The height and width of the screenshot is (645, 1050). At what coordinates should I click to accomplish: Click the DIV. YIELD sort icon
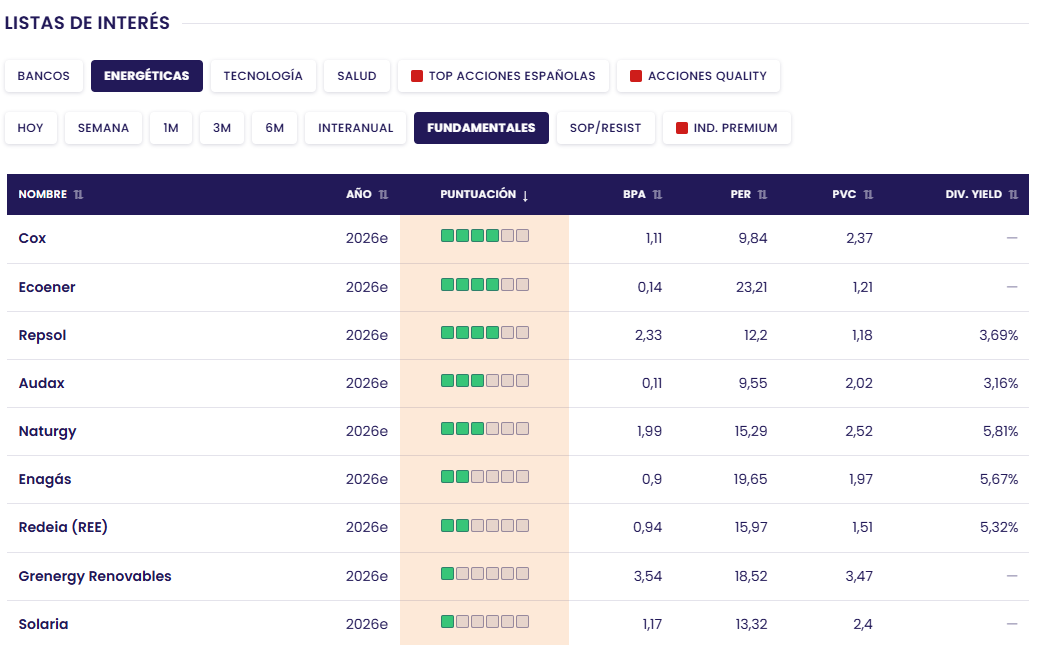pos(1013,194)
